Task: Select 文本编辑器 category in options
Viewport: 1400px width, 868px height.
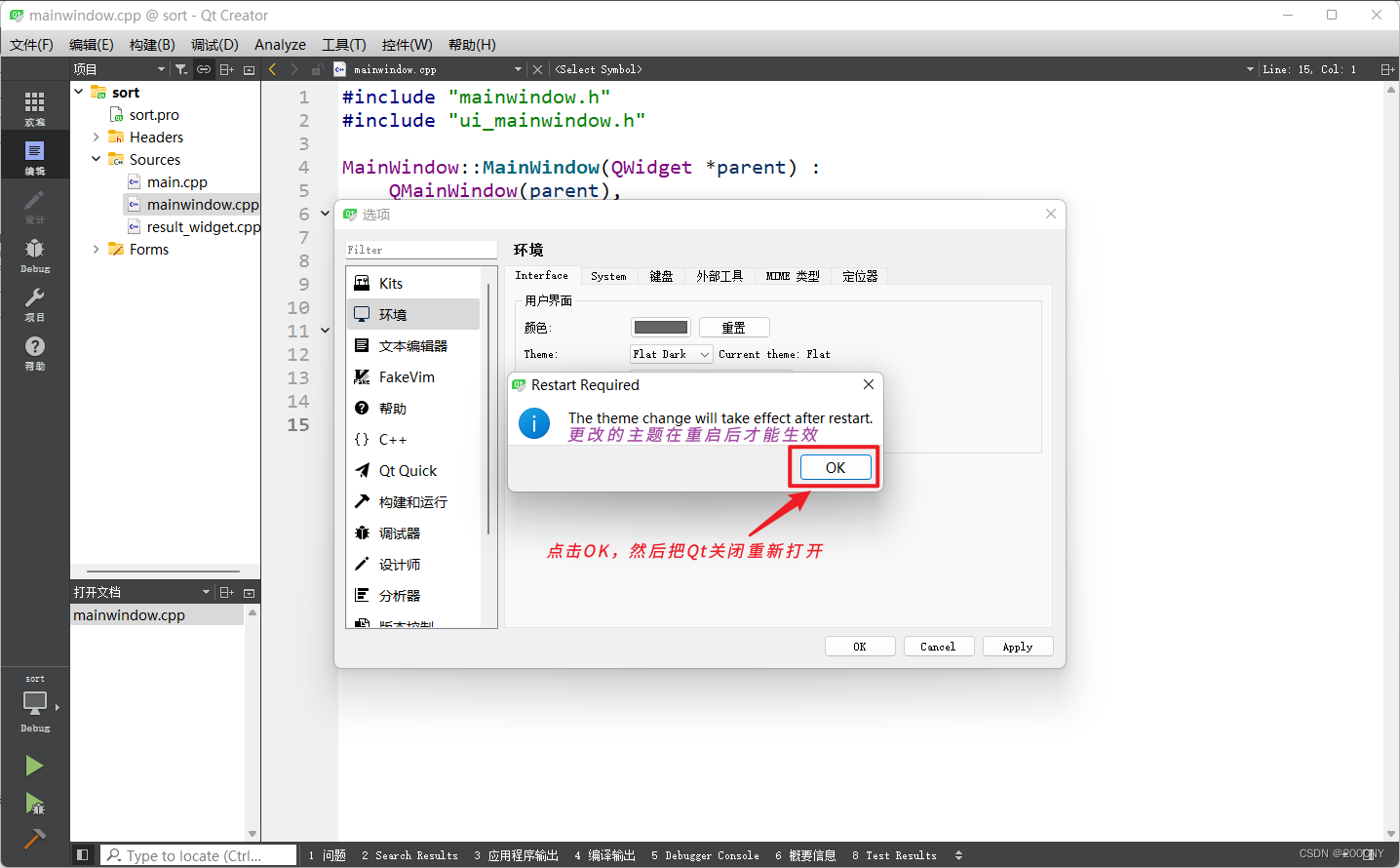Action: pos(414,345)
